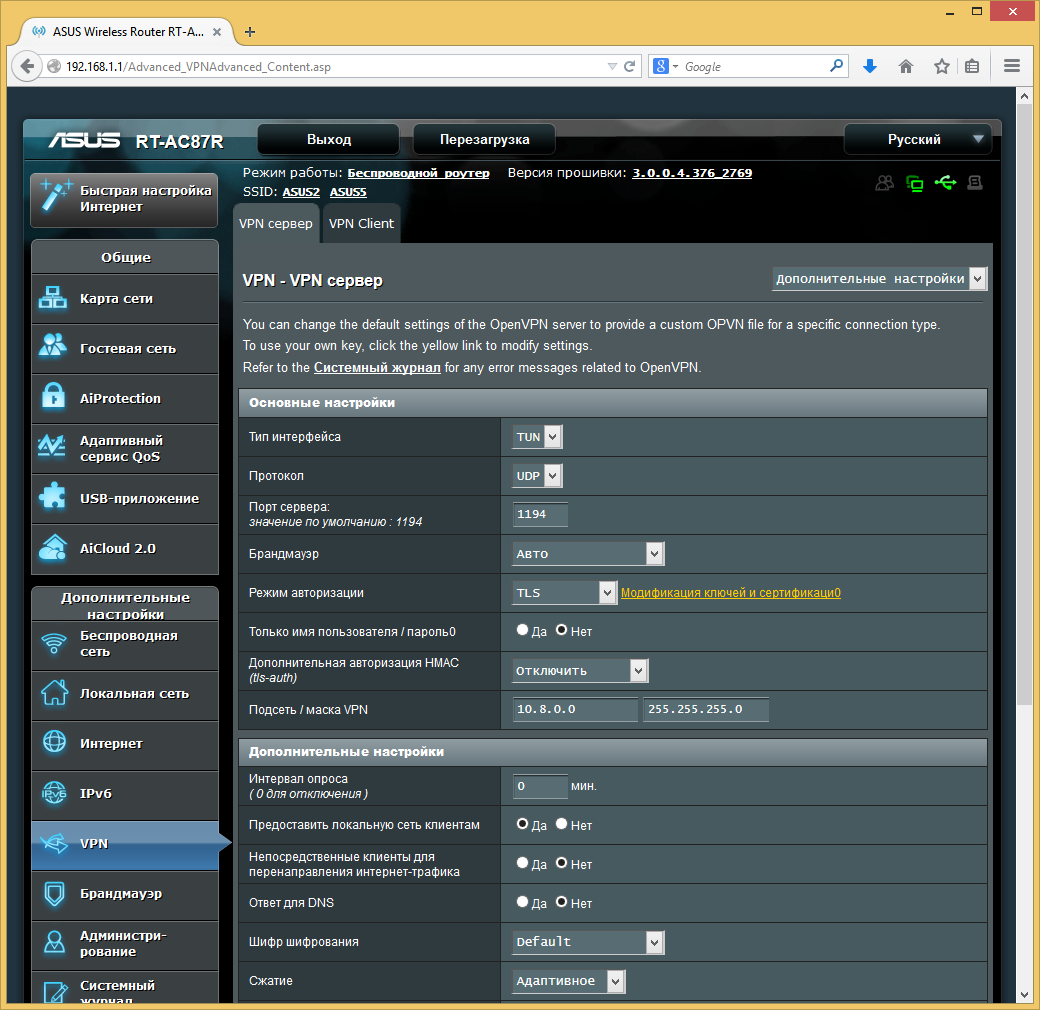The image size is (1040, 1010).
Task: Open Карта сети network map
Action: click(x=125, y=299)
